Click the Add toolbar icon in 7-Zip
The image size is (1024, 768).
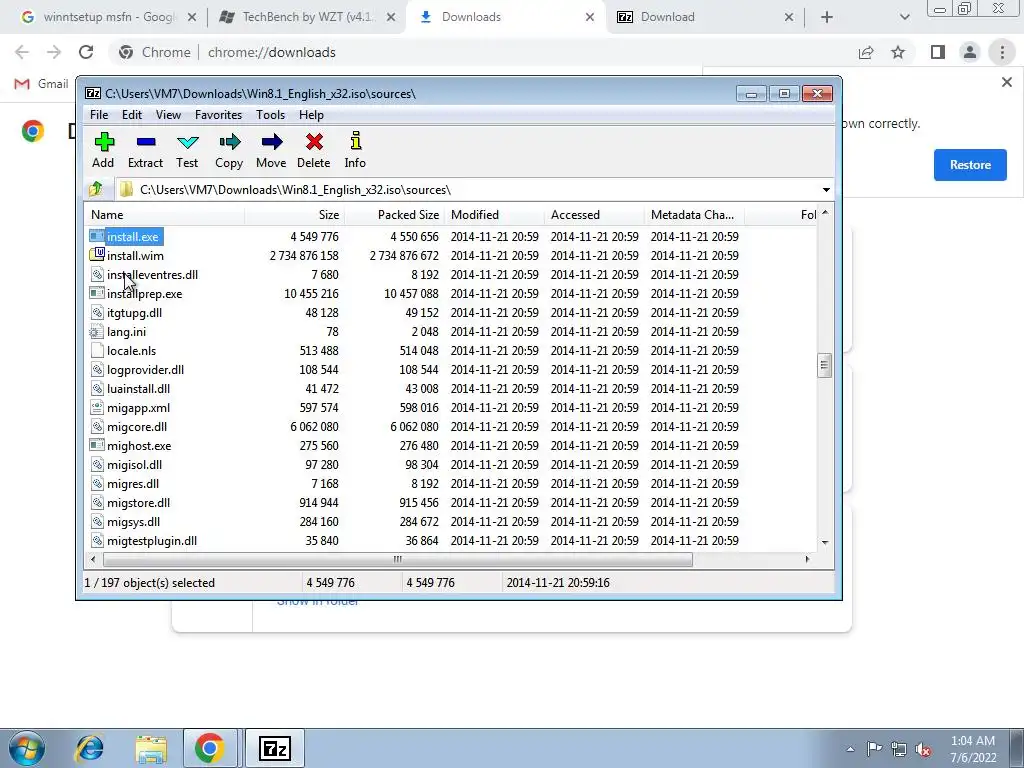pyautogui.click(x=104, y=142)
